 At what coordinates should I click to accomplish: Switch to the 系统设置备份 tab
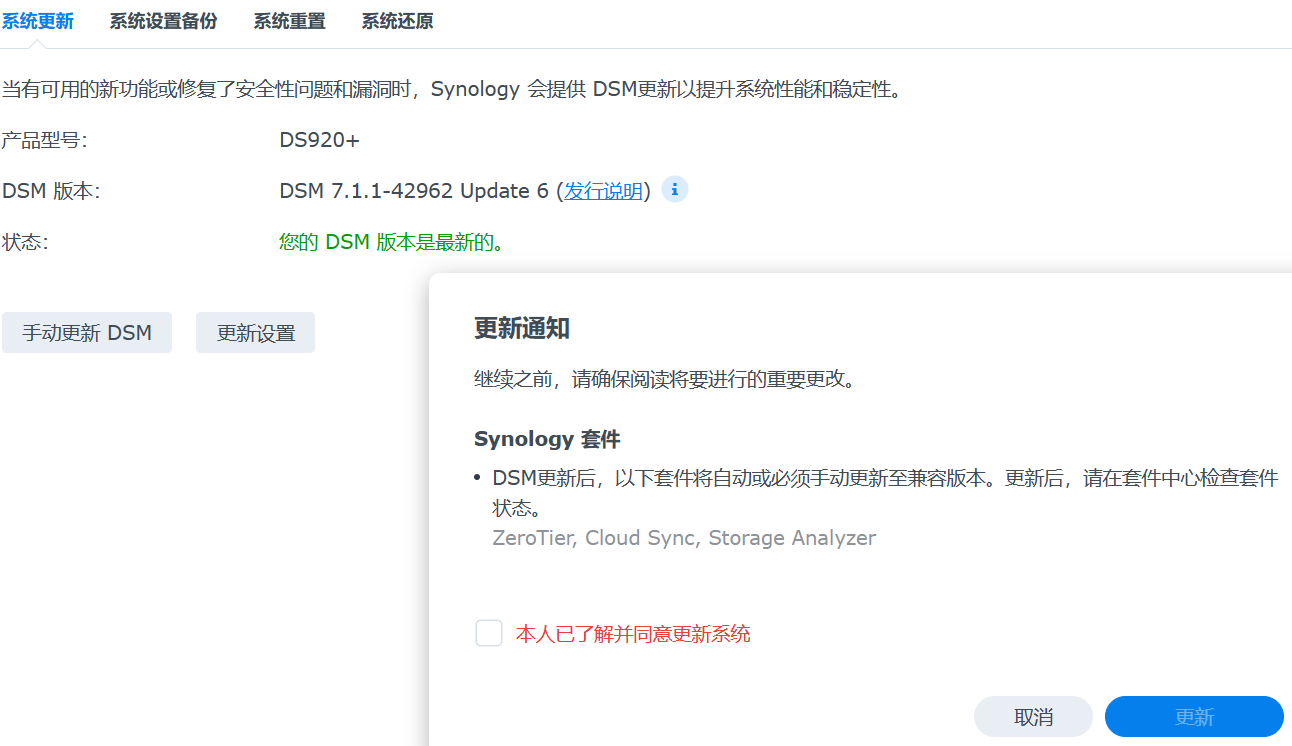click(x=163, y=21)
